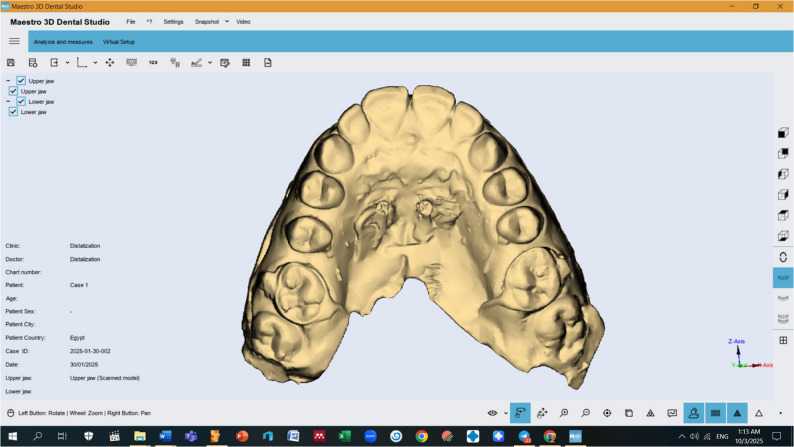This screenshot has width=794, height=447.
Task: Click the center target view icon
Action: (607, 413)
